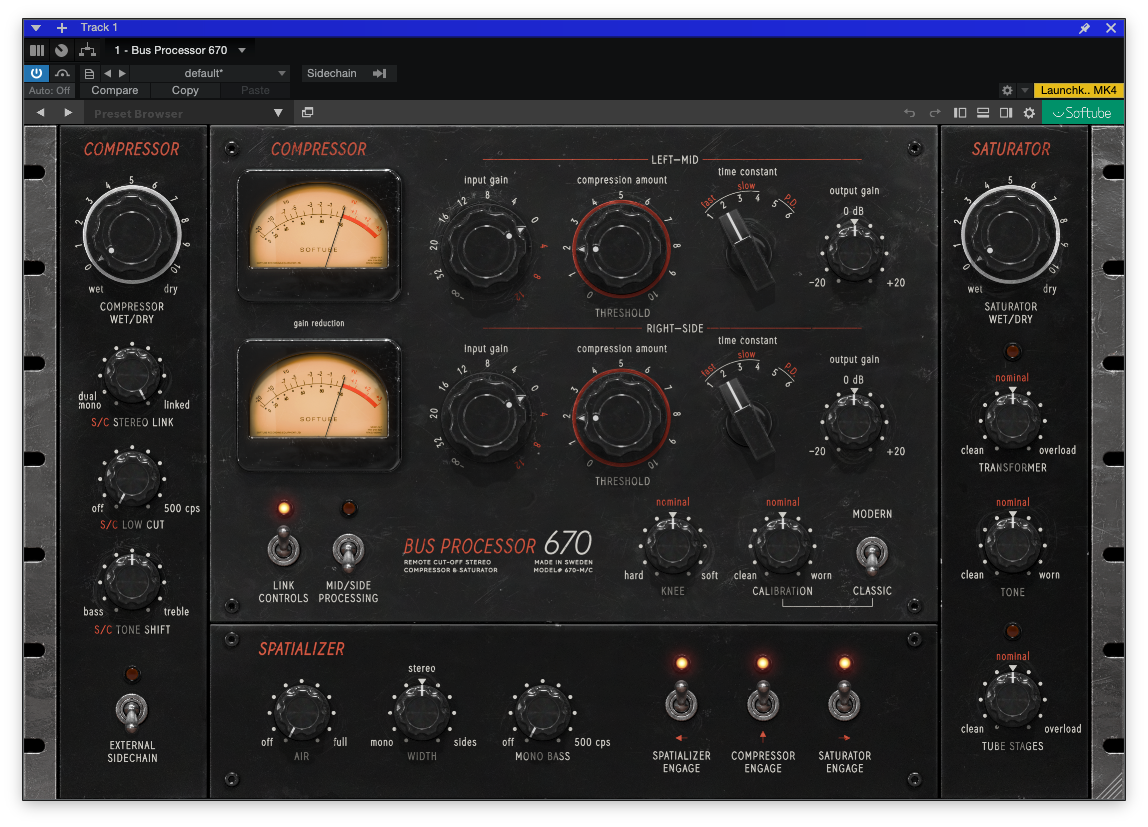The height and width of the screenshot is (827, 1148).
Task: Open the Softube plugin settings gear
Action: [1029, 113]
